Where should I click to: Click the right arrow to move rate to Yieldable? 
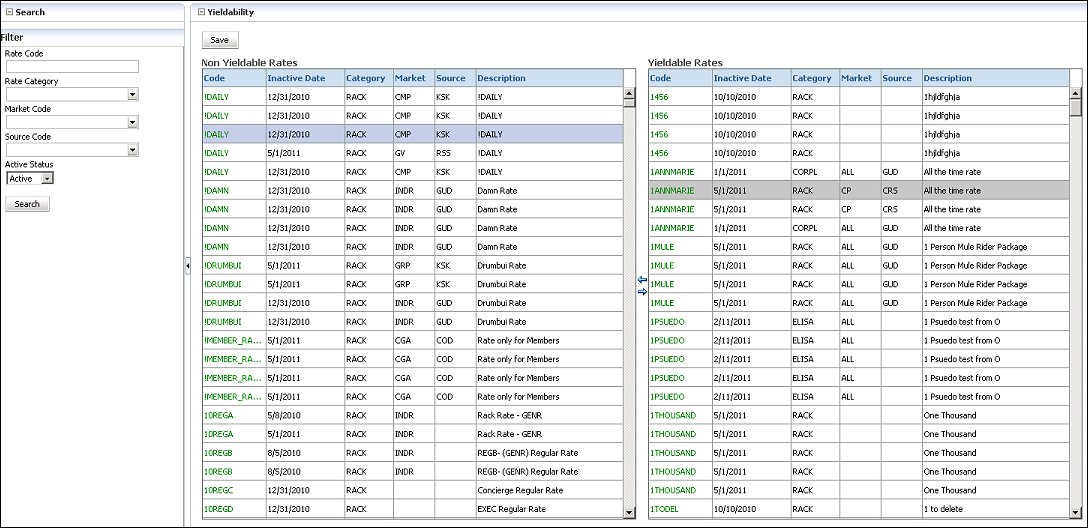coord(642,291)
